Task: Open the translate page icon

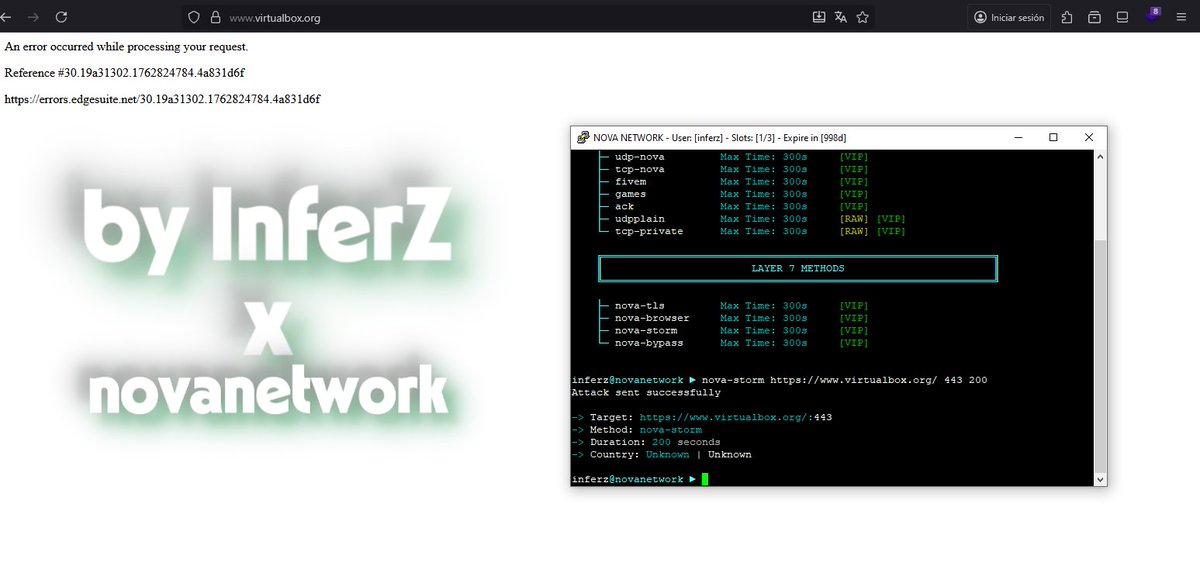Action: 841,17
